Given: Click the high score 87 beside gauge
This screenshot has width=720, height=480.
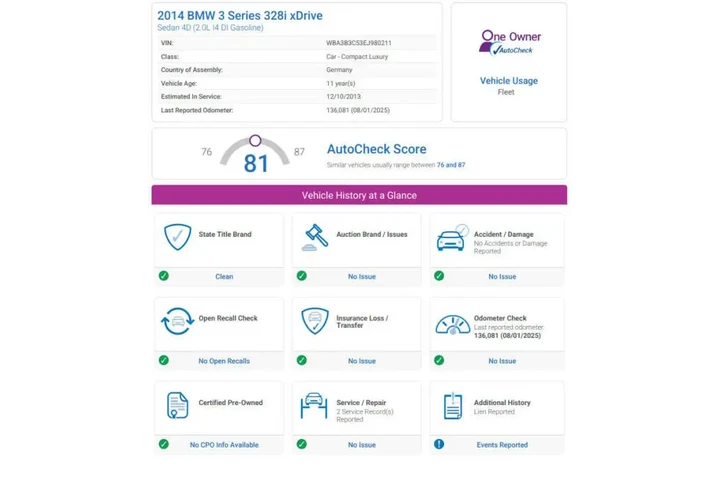Looking at the screenshot, I should pyautogui.click(x=299, y=152).
